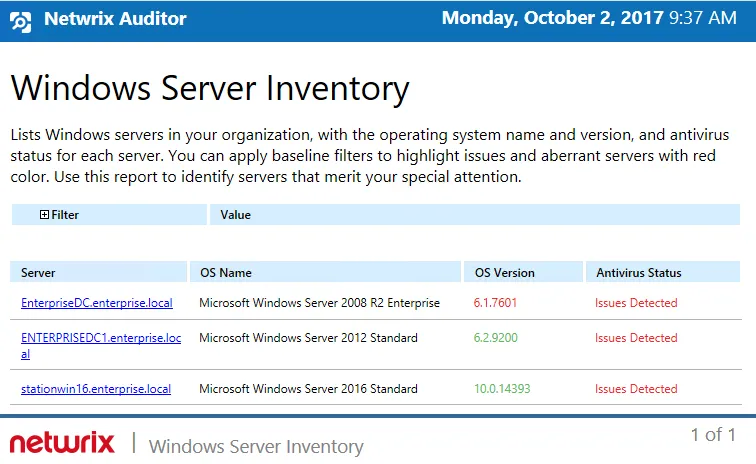Select Microsoft Windows Server 2012 Standard cell
The width and height of the screenshot is (756, 464).
[x=309, y=338]
